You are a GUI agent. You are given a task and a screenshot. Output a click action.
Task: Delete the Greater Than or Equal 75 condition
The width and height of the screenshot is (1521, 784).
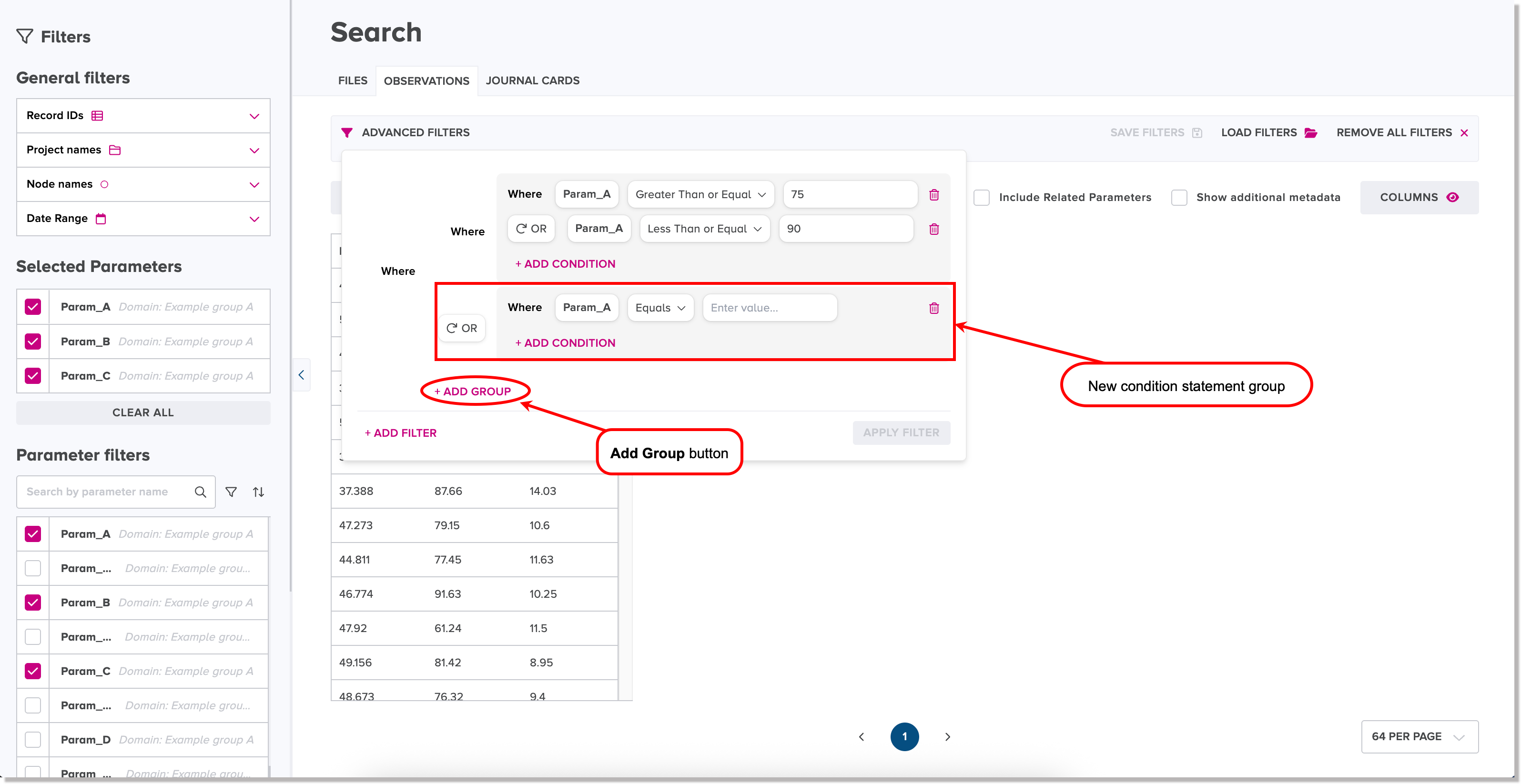tap(934, 195)
